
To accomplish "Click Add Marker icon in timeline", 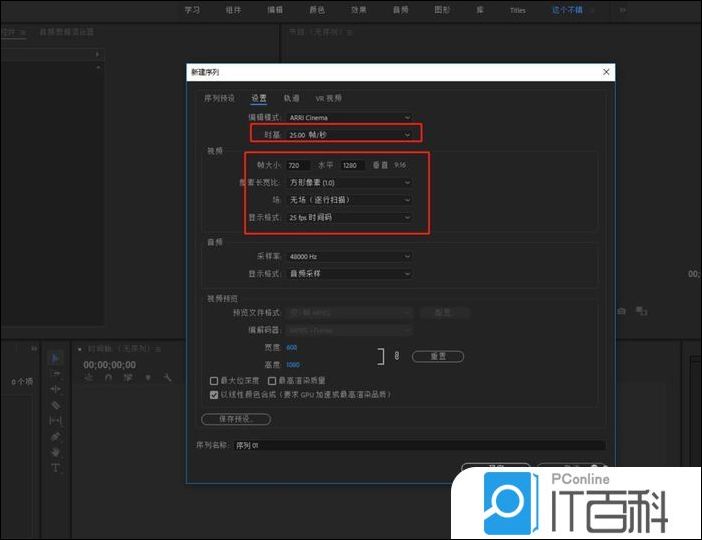I will [148, 378].
